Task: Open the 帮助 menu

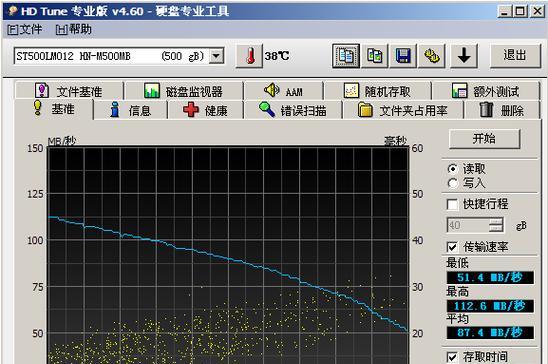Action: [74, 30]
